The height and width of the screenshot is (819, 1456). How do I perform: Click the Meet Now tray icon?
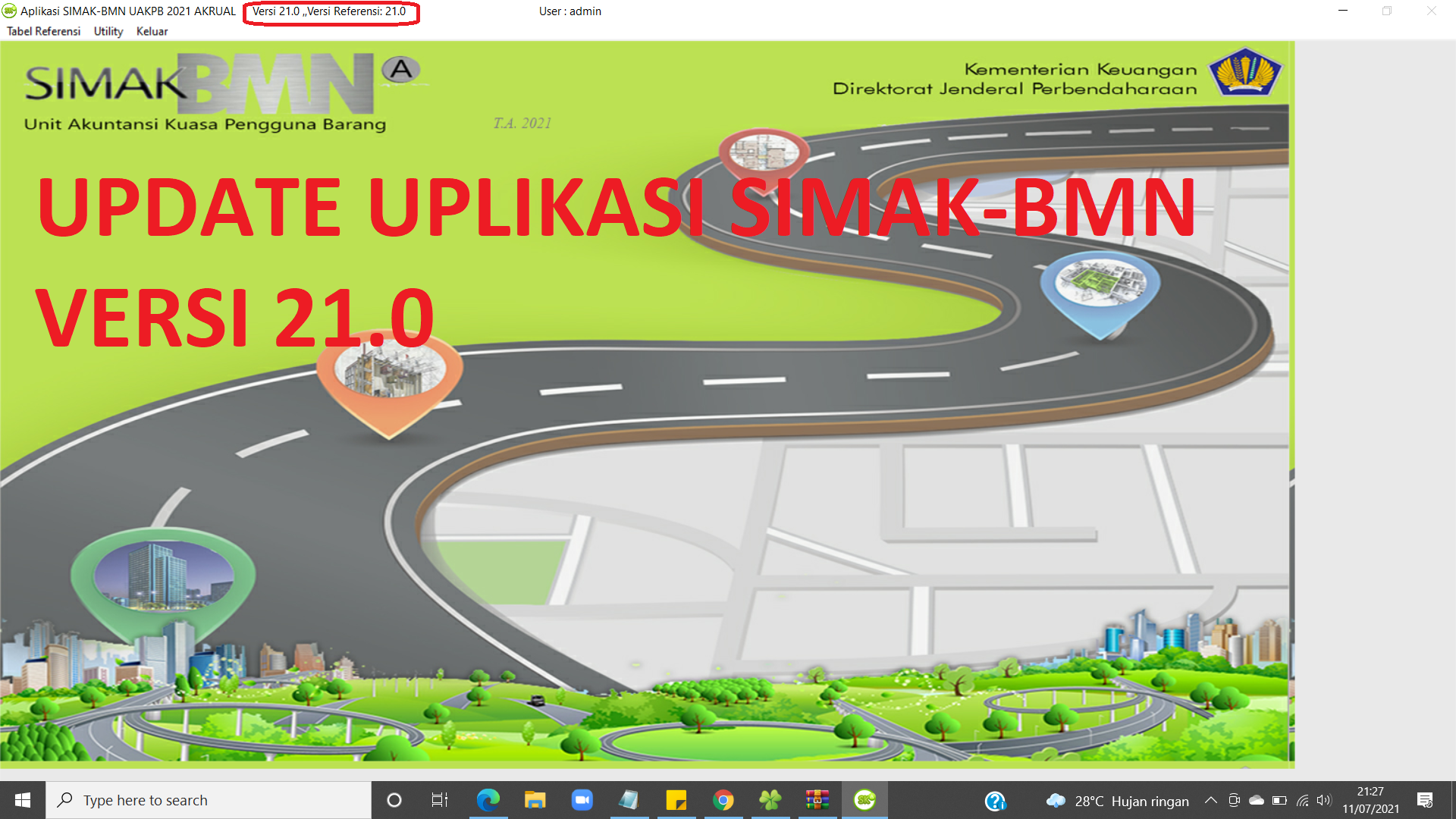(1234, 800)
